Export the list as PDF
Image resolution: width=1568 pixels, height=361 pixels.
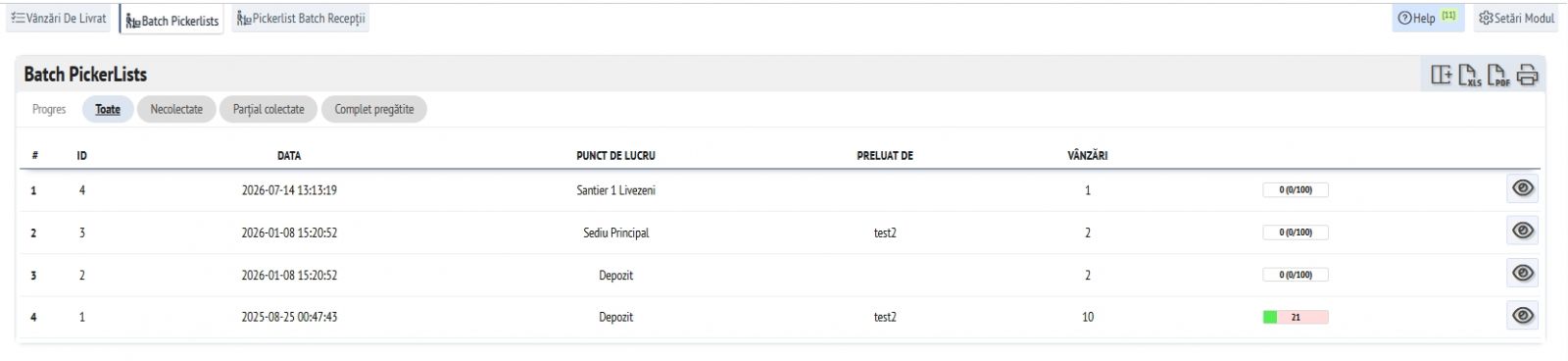point(1498,75)
